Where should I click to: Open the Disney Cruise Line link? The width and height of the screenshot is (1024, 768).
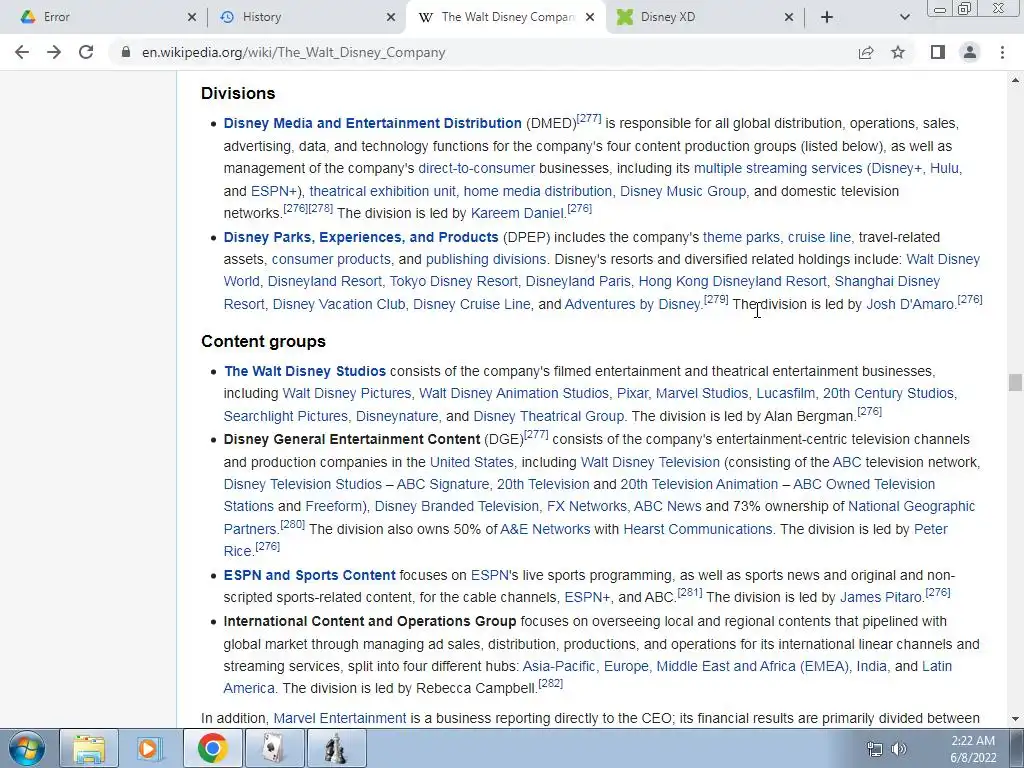[x=472, y=304]
